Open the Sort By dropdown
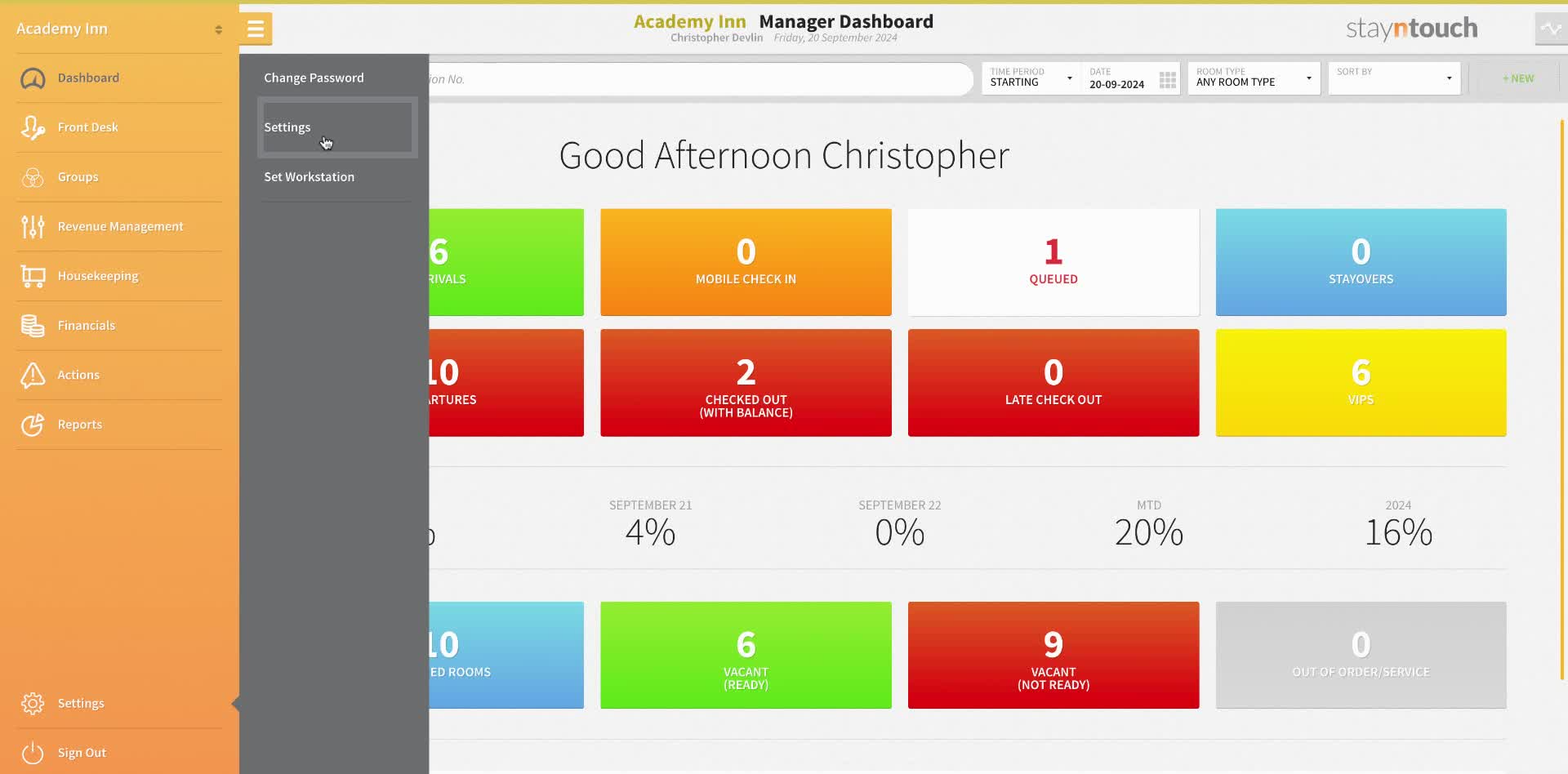Screen dimensions: 1568x774 click(x=1394, y=78)
